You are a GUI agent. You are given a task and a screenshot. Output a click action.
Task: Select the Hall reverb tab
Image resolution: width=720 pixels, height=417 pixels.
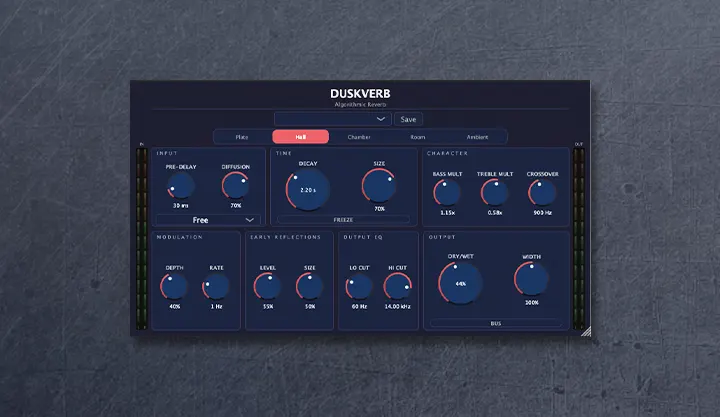301,137
